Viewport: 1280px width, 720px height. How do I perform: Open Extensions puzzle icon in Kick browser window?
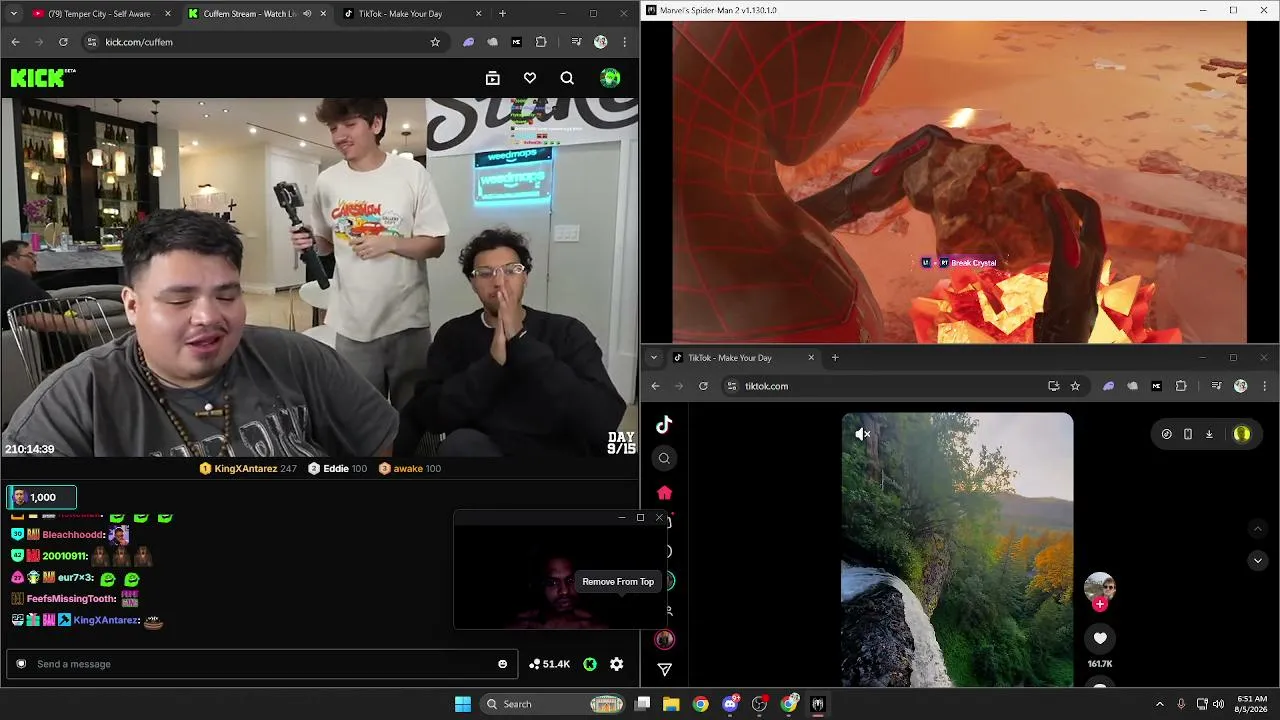pyautogui.click(x=541, y=42)
